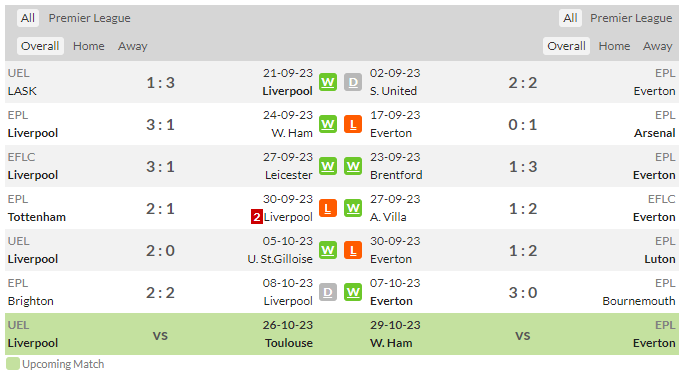This screenshot has width=683, height=374.
Task: Select the left panel Overall tab
Action: (40, 46)
